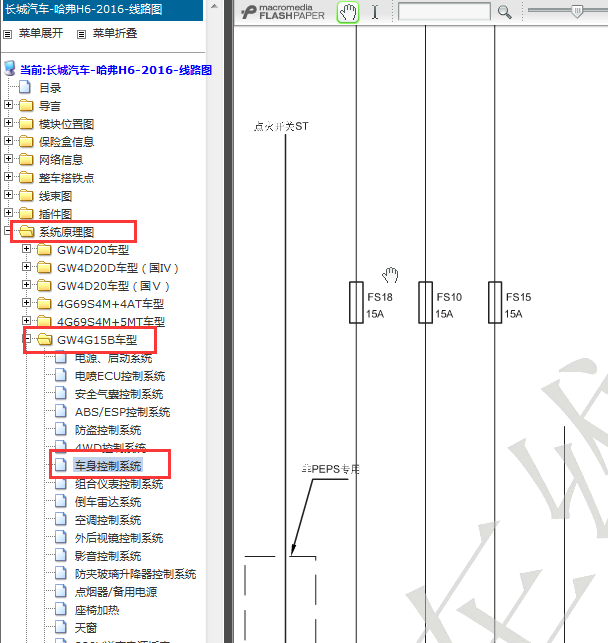The image size is (608, 643).
Task: Open ABS/ESP控制系统 diagram
Action: 122,412
